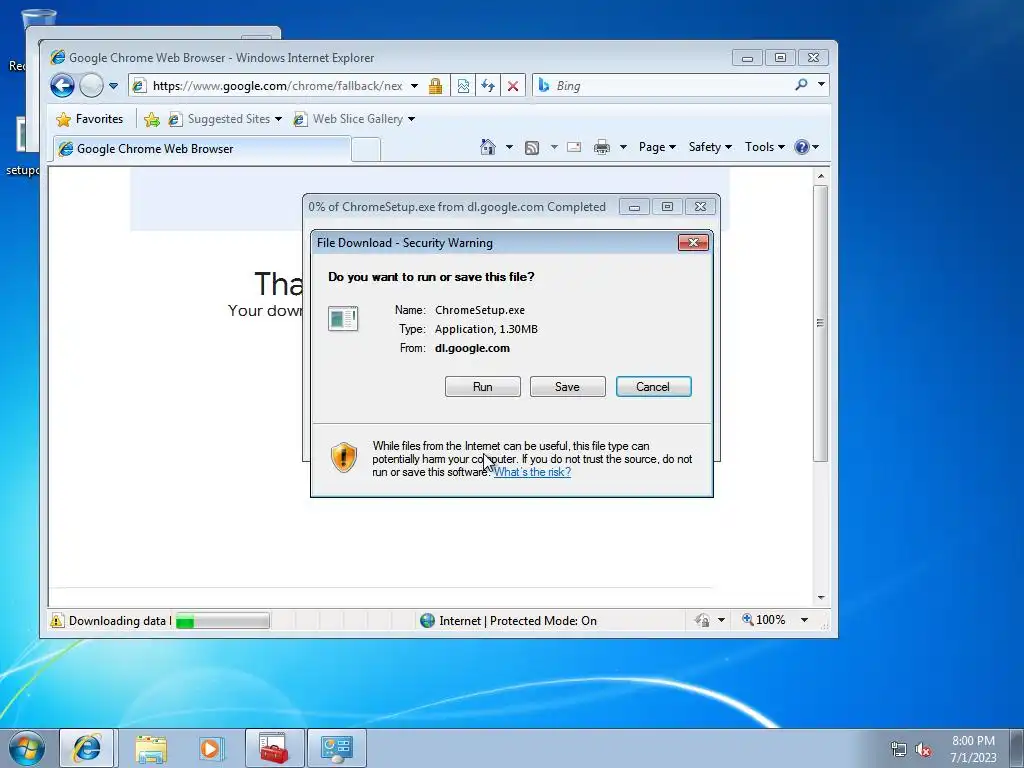Image resolution: width=1024 pixels, height=768 pixels.
Task: Open the zoom level 100% button
Action: 763,620
